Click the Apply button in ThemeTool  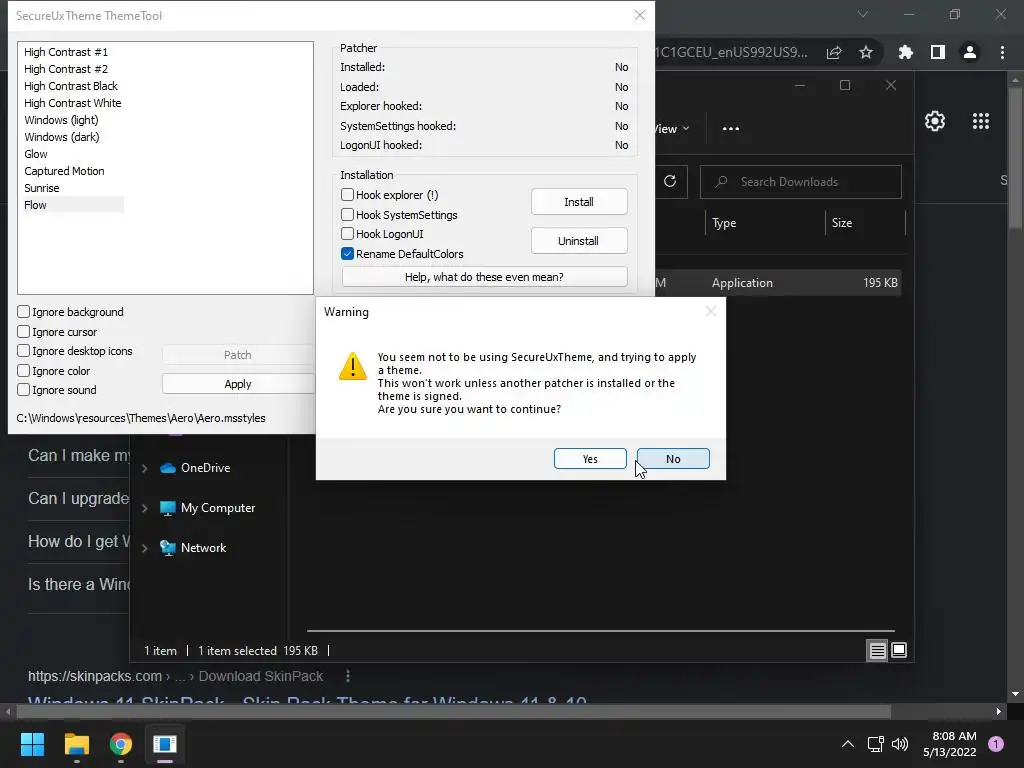pos(238,383)
